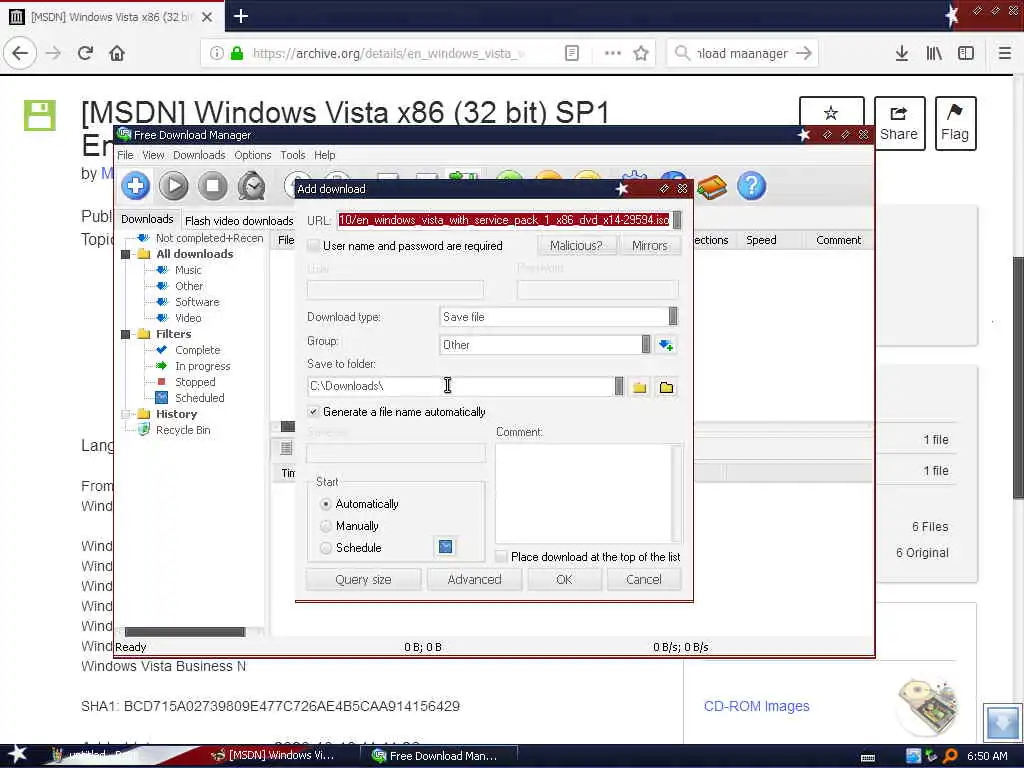Uncheck Generate a file name automatically
Screen dimensions: 1024x768
[x=313, y=411]
